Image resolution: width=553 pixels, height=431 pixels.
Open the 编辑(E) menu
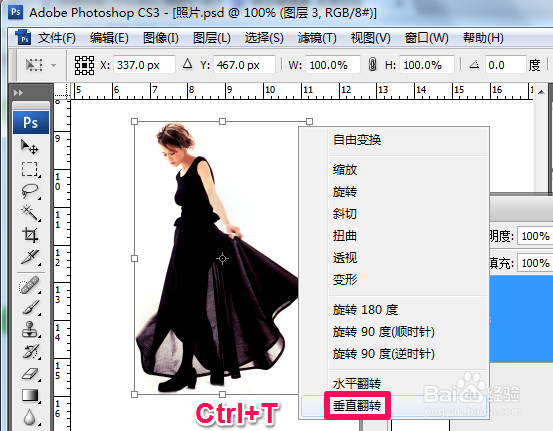pos(109,38)
